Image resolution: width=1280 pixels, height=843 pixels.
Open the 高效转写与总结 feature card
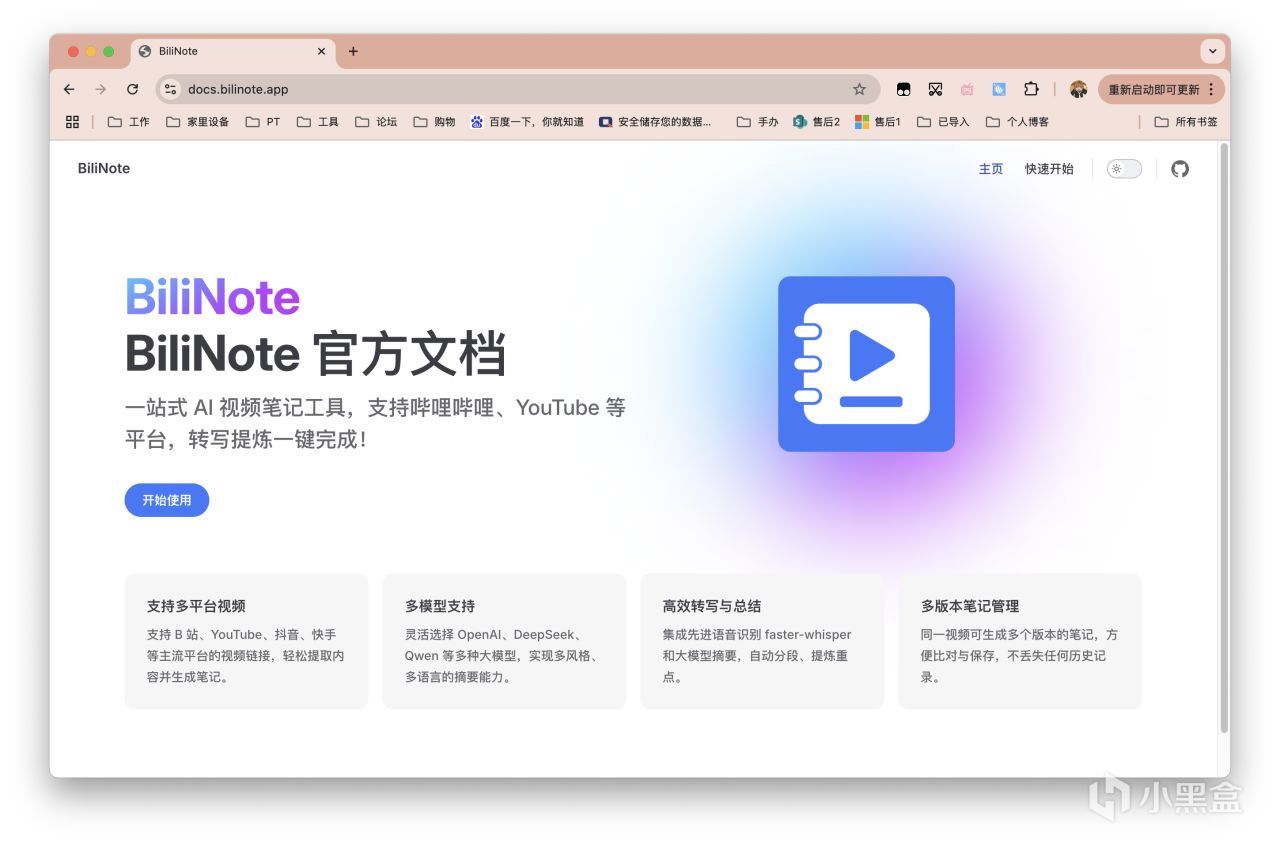[x=762, y=641]
